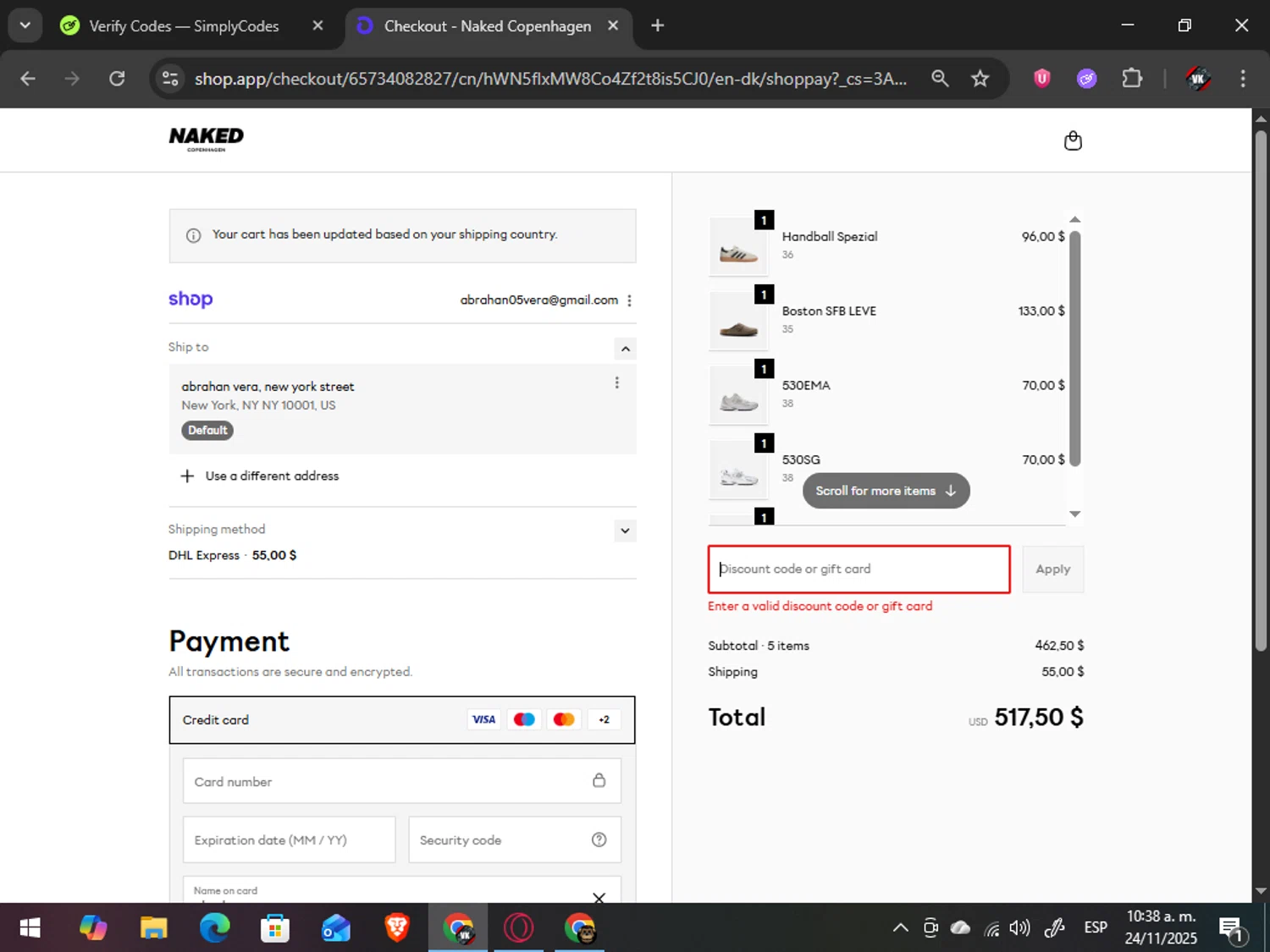Reload the checkout page
This screenshot has height=952, width=1270.
[x=117, y=79]
